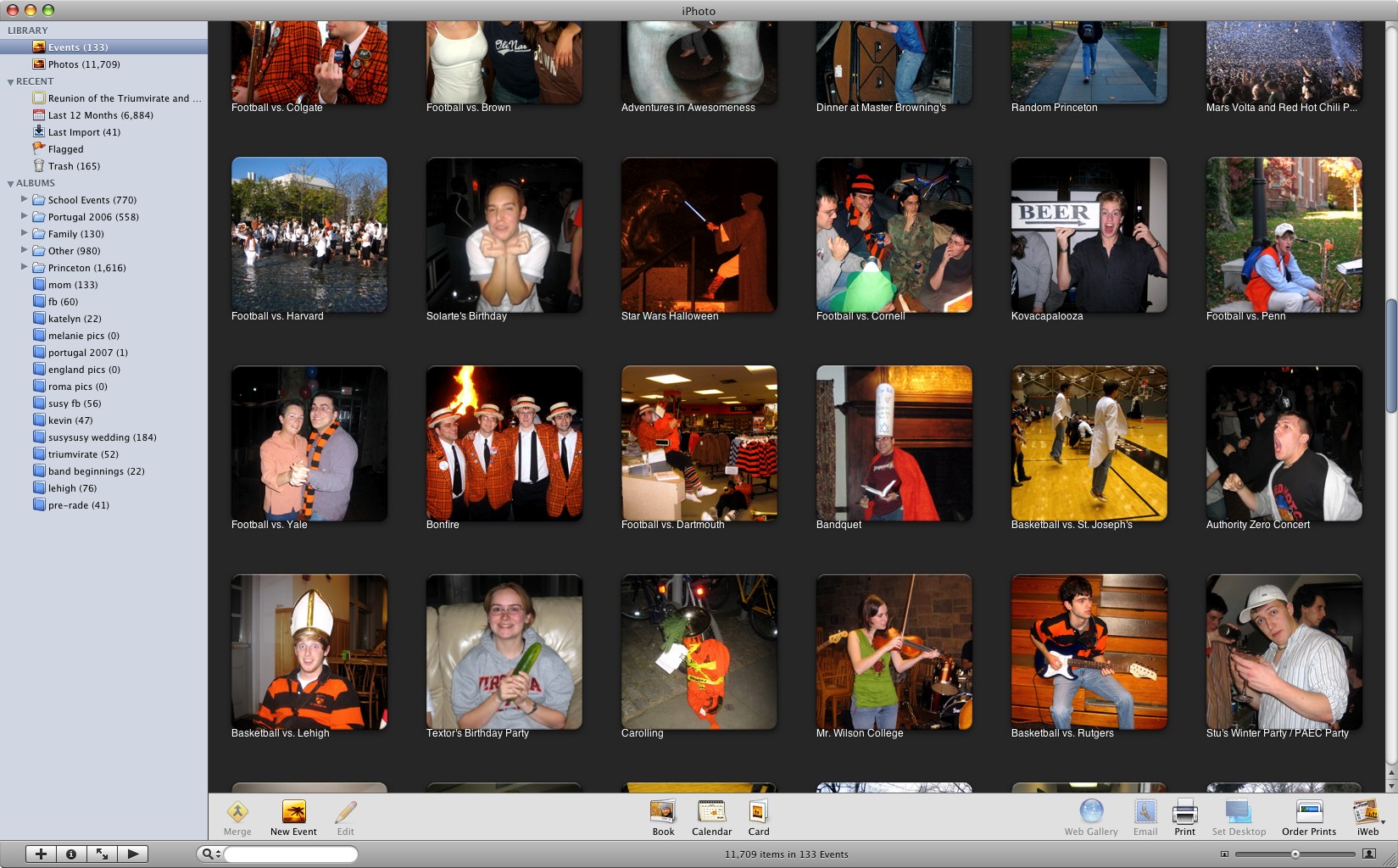Select the katelyn (22) album
Screen dimensions: 1398x868
103,319
